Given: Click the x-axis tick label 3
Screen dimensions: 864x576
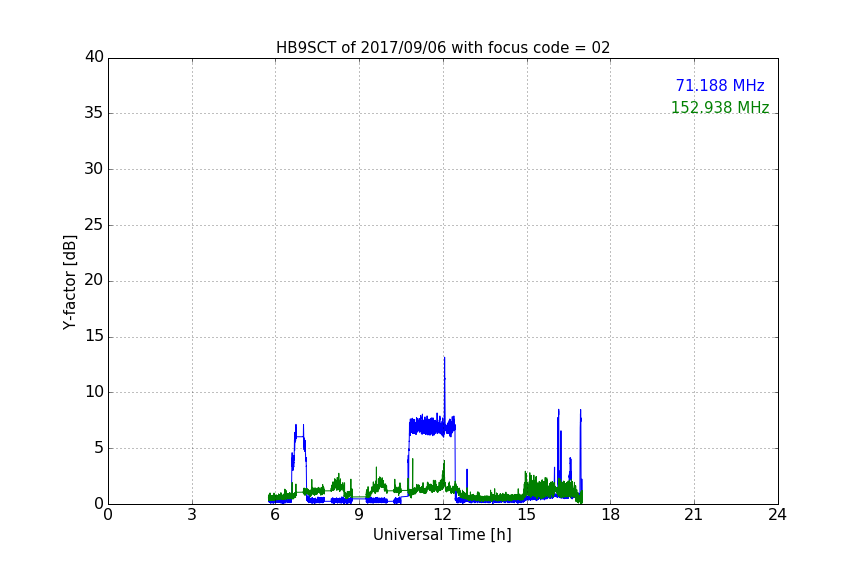Looking at the screenshot, I should pos(192,515).
